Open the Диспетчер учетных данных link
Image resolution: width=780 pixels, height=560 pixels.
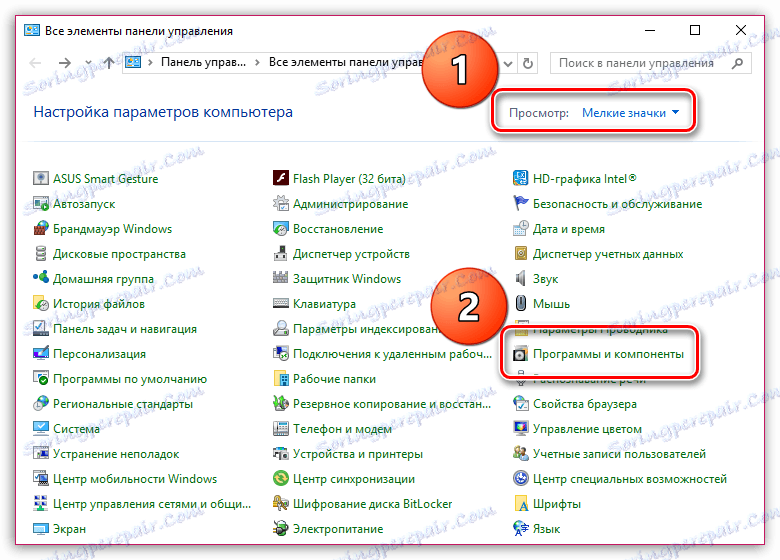click(608, 254)
